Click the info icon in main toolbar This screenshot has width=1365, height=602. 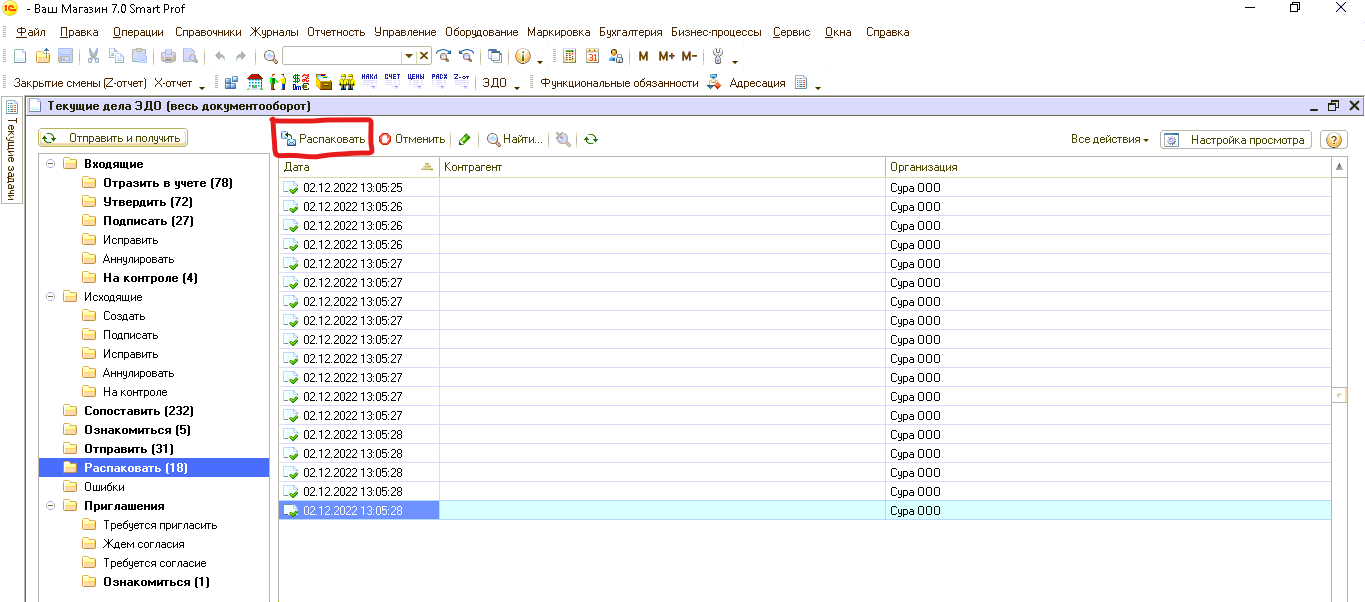tap(522, 56)
